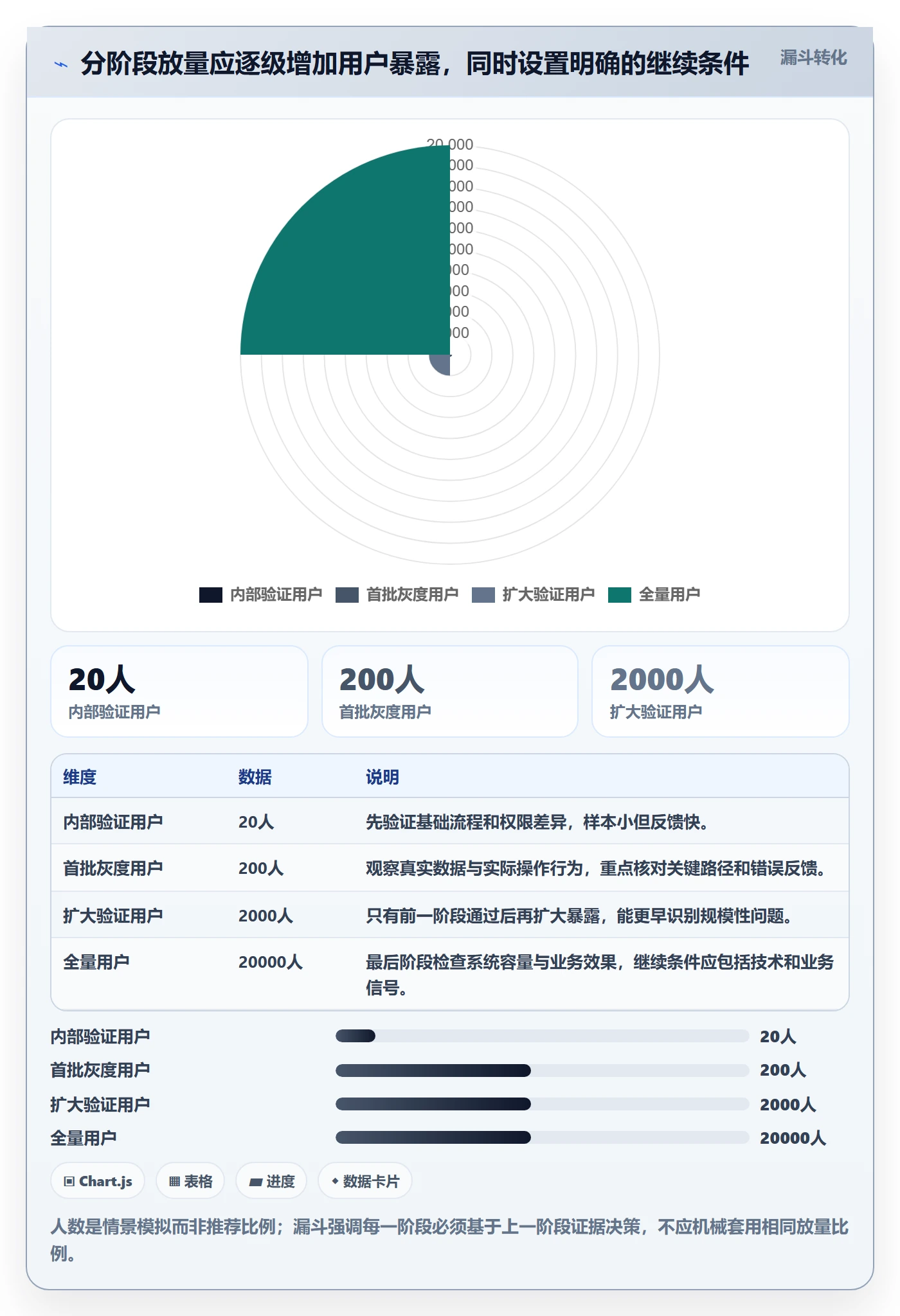The image size is (900, 1316).
Task: Click the lightning icon beside the title
Action: tap(60, 64)
